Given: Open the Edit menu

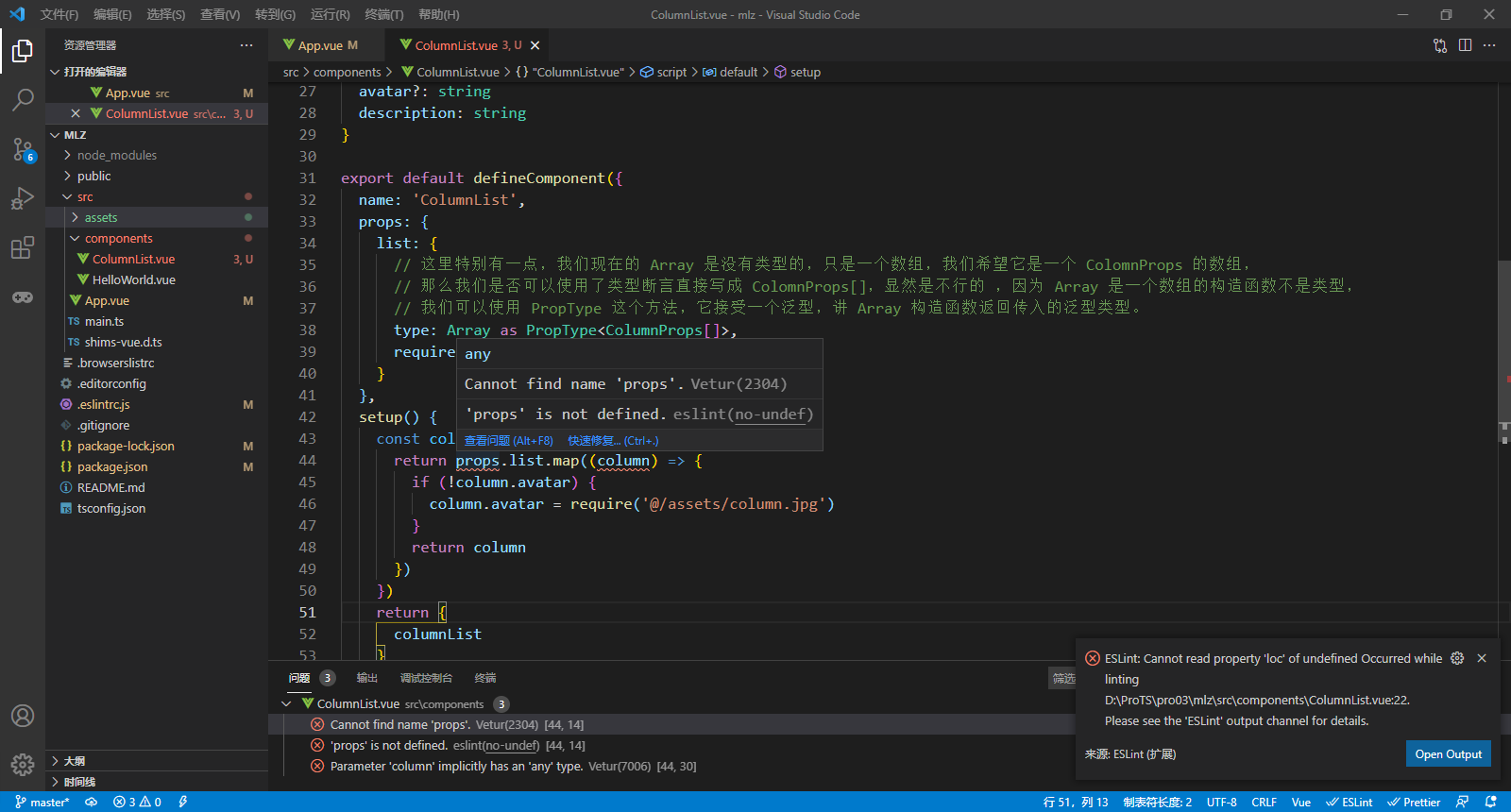Looking at the screenshot, I should 112,14.
